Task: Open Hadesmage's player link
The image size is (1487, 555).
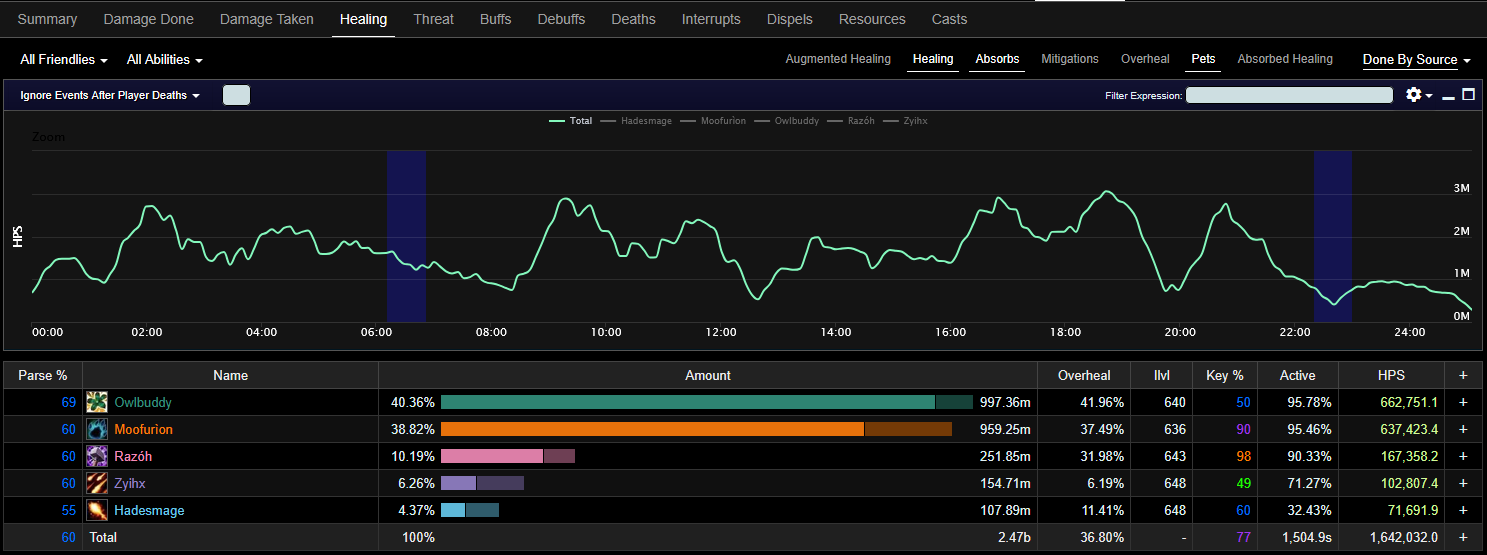Action: click(x=149, y=510)
